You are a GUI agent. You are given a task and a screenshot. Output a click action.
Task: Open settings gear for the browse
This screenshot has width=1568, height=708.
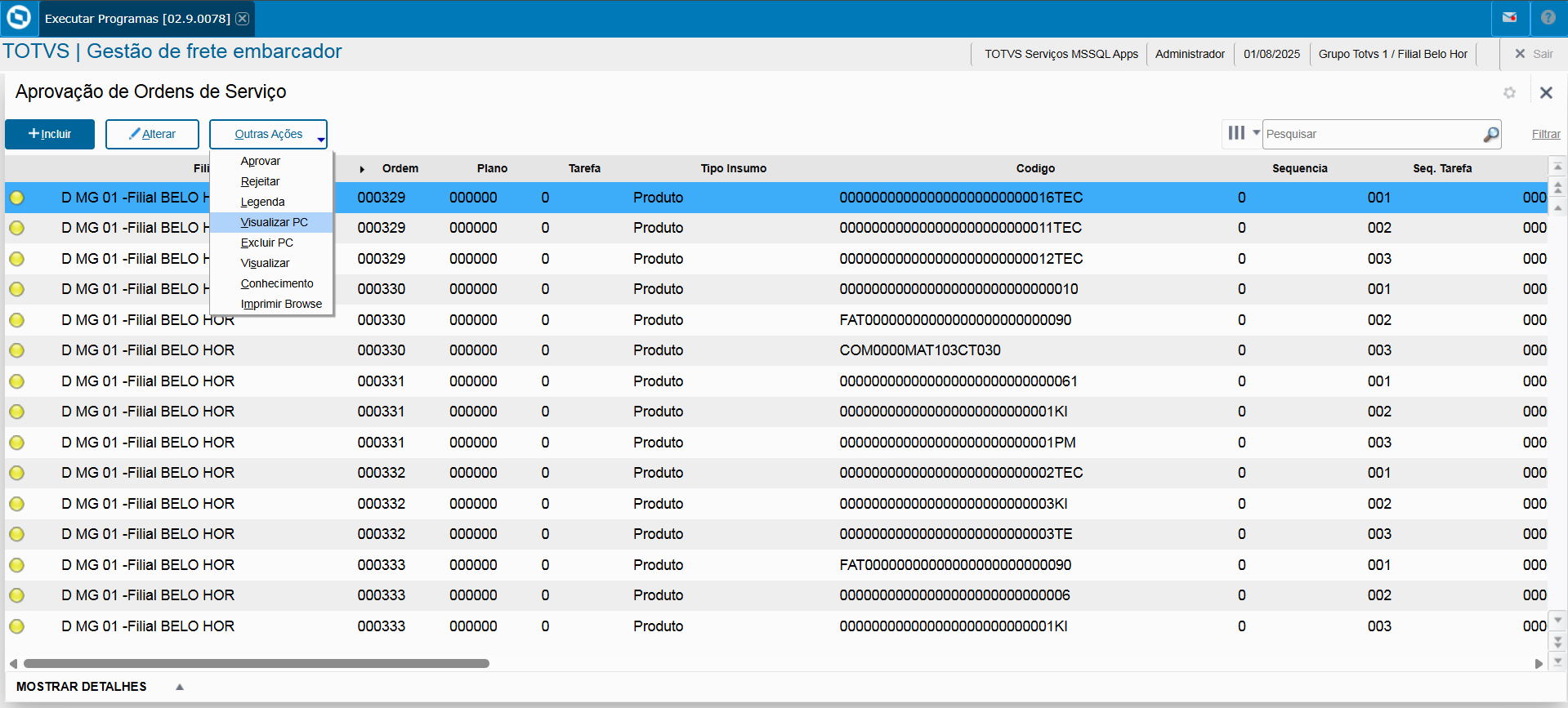pyautogui.click(x=1509, y=92)
